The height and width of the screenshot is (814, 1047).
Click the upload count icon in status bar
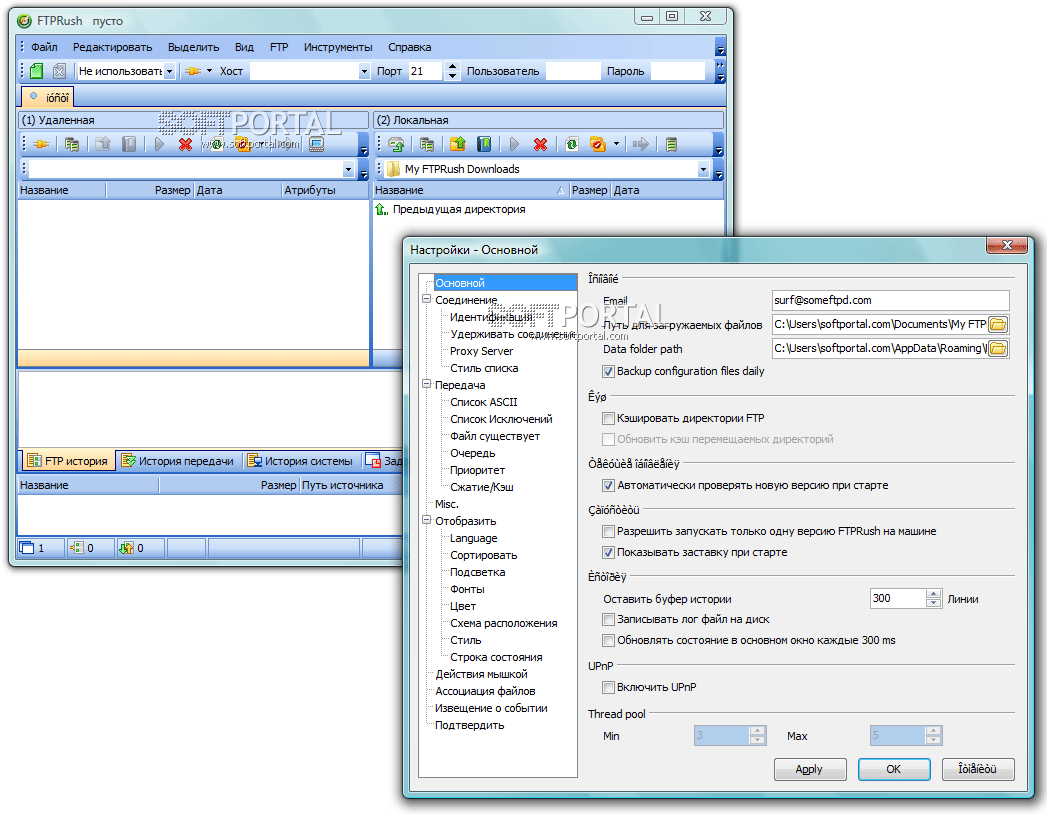pyautogui.click(x=126, y=548)
